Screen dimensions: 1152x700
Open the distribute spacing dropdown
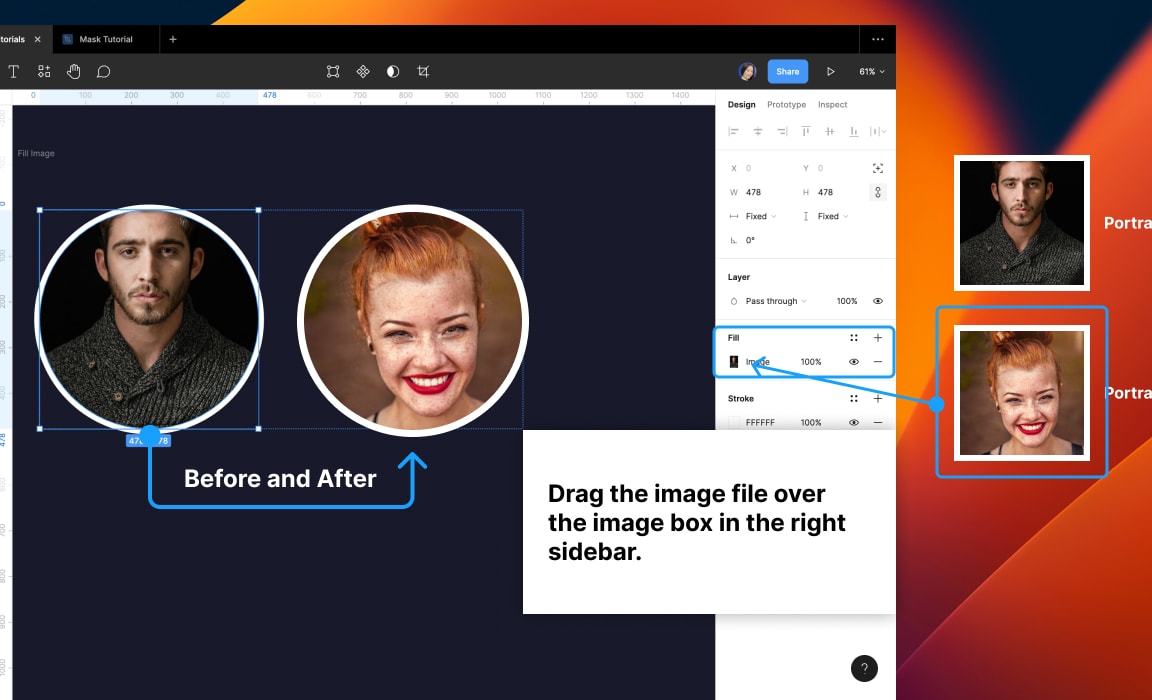(x=878, y=131)
